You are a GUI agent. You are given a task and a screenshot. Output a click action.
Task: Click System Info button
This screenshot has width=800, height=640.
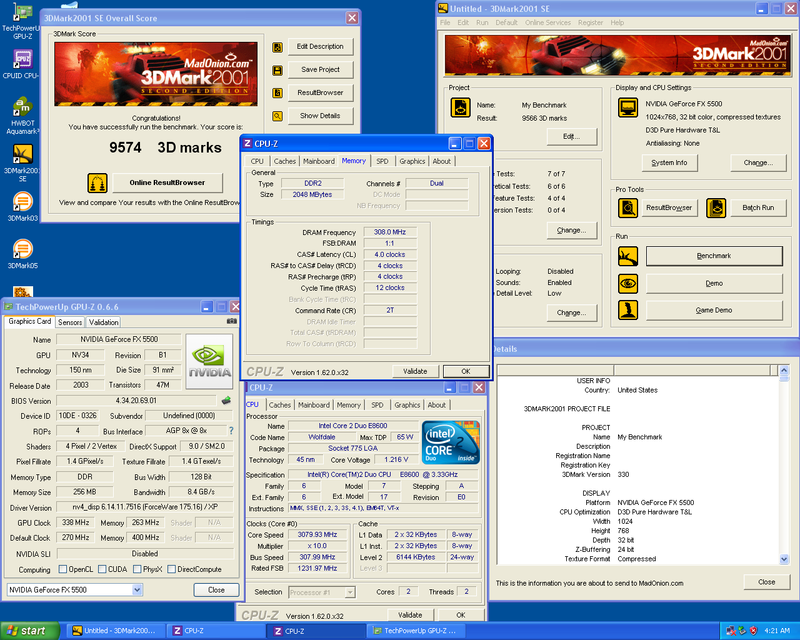(669, 163)
